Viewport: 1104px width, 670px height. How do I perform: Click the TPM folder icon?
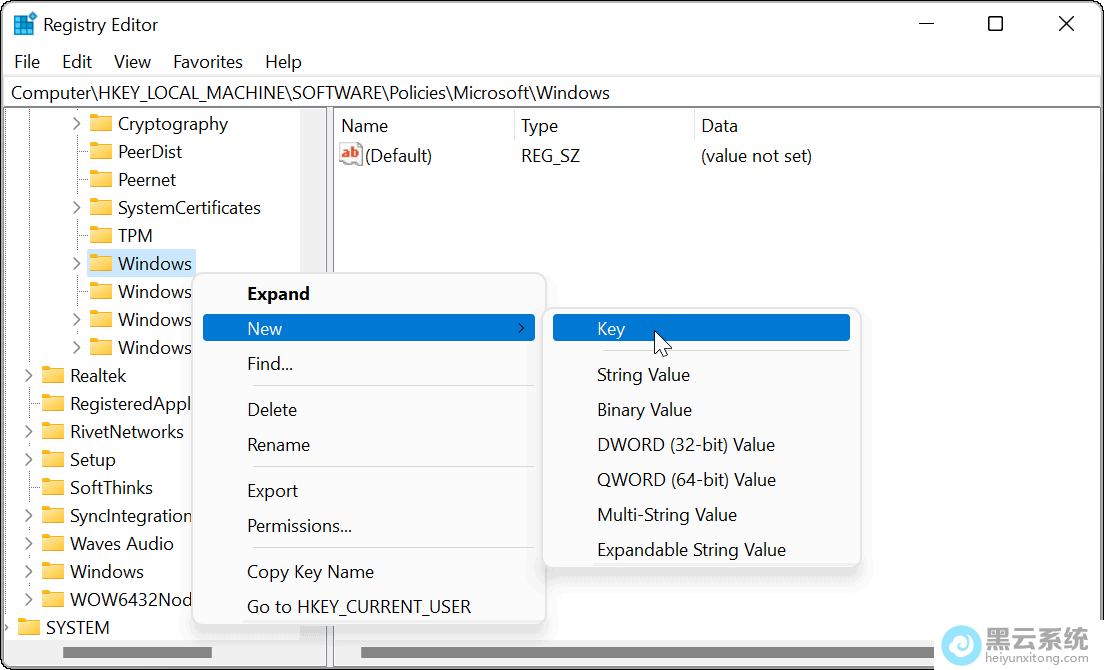tap(100, 236)
